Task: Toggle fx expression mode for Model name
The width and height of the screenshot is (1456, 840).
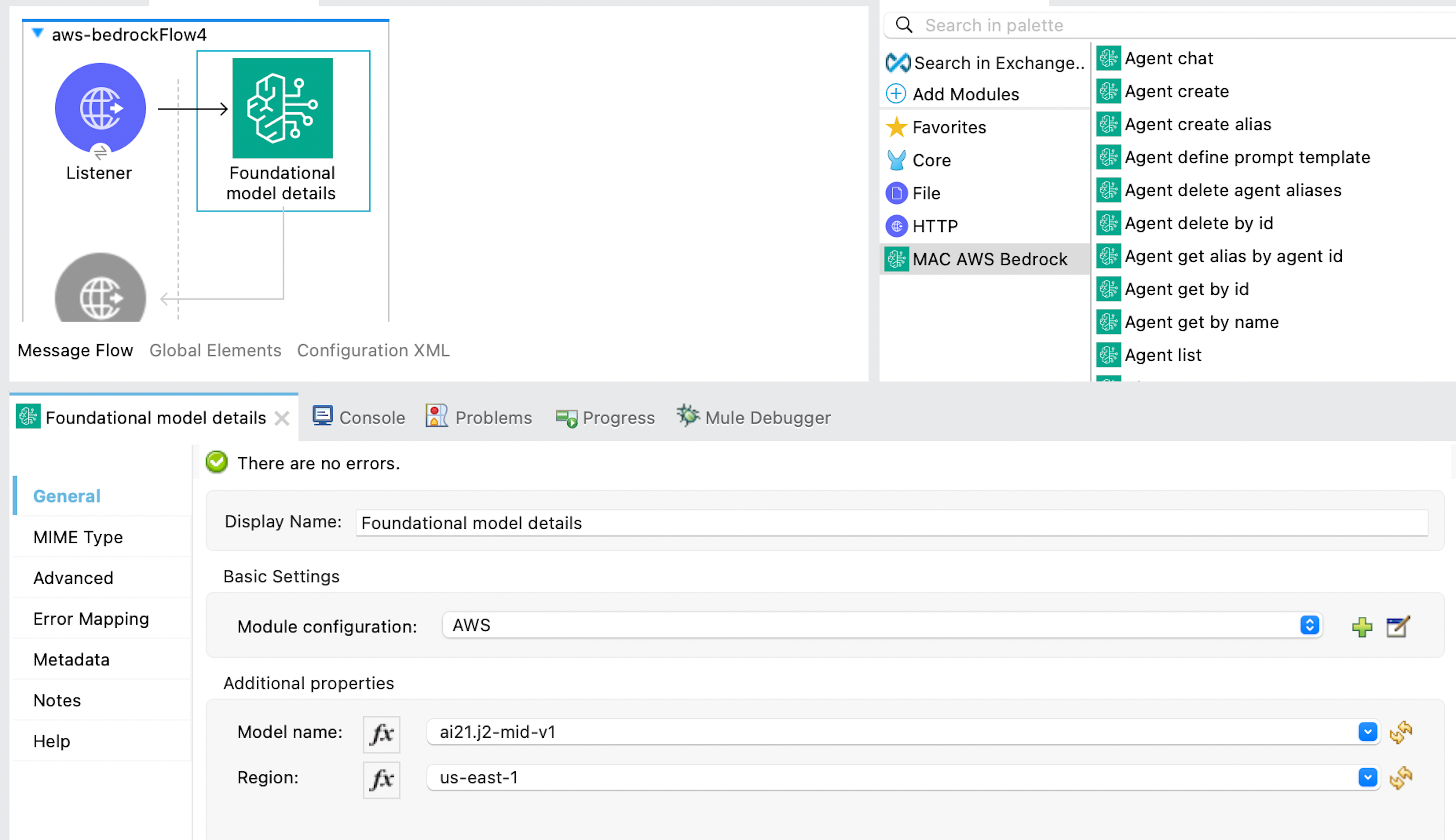Action: point(381,734)
